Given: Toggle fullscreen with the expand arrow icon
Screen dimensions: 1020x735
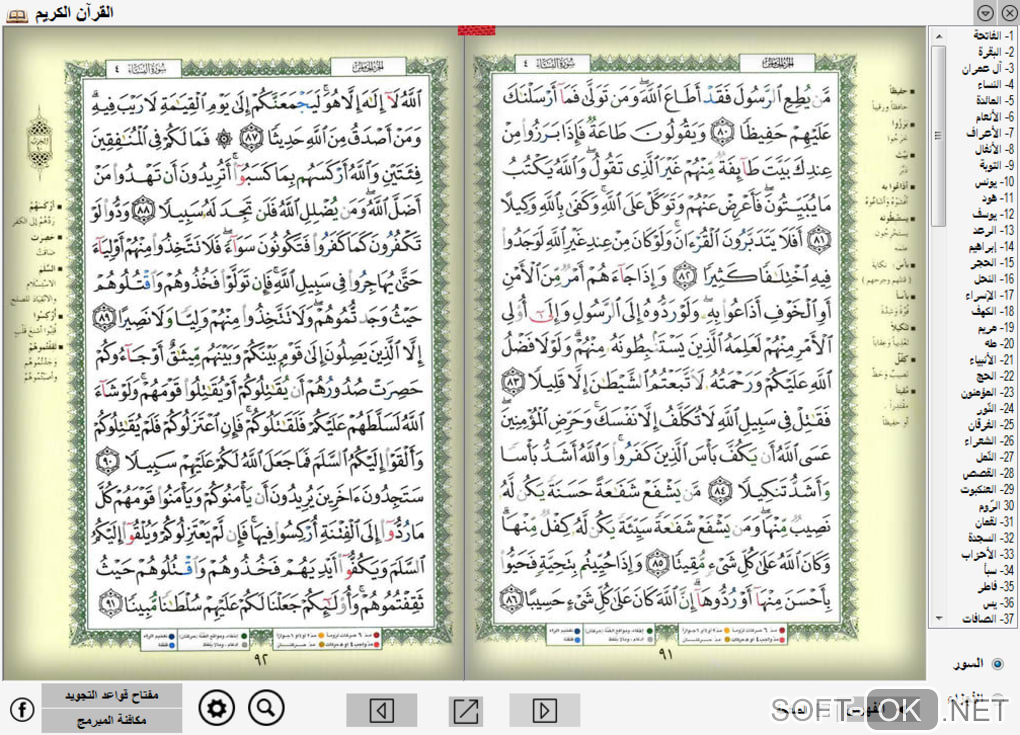Looking at the screenshot, I should coord(466,710).
